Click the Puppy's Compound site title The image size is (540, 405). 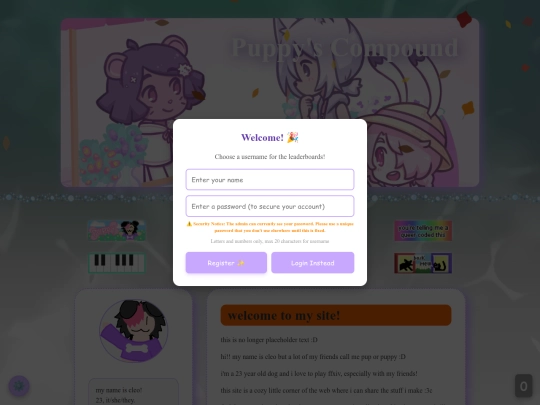pyautogui.click(x=345, y=48)
